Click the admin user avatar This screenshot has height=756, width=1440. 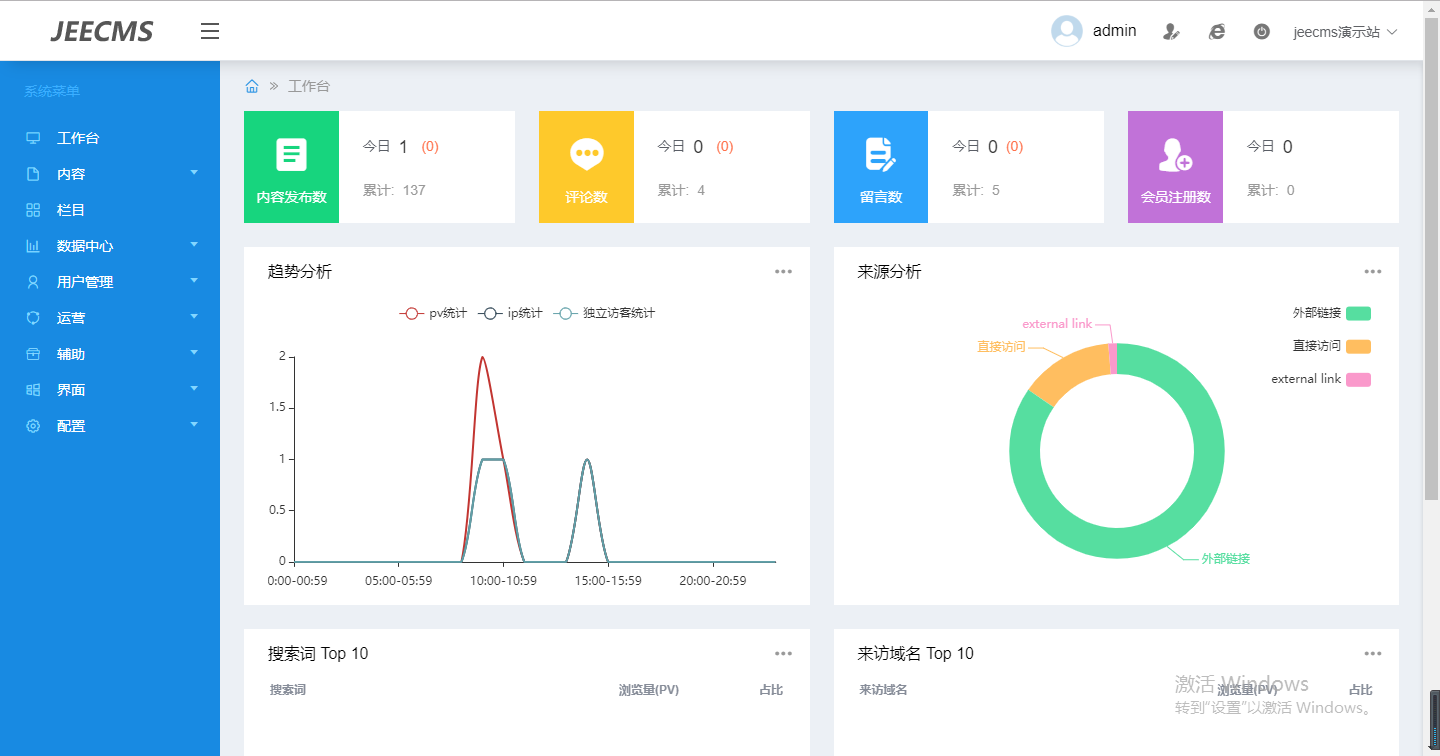[x=1066, y=31]
